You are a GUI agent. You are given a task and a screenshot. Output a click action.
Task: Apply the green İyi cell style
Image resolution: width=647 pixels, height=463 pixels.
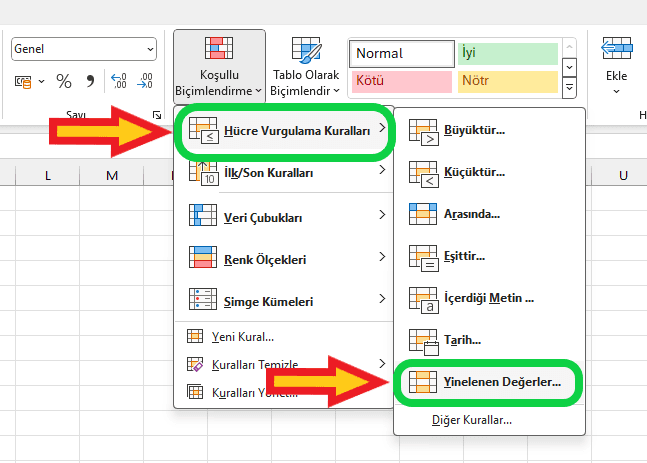[506, 51]
